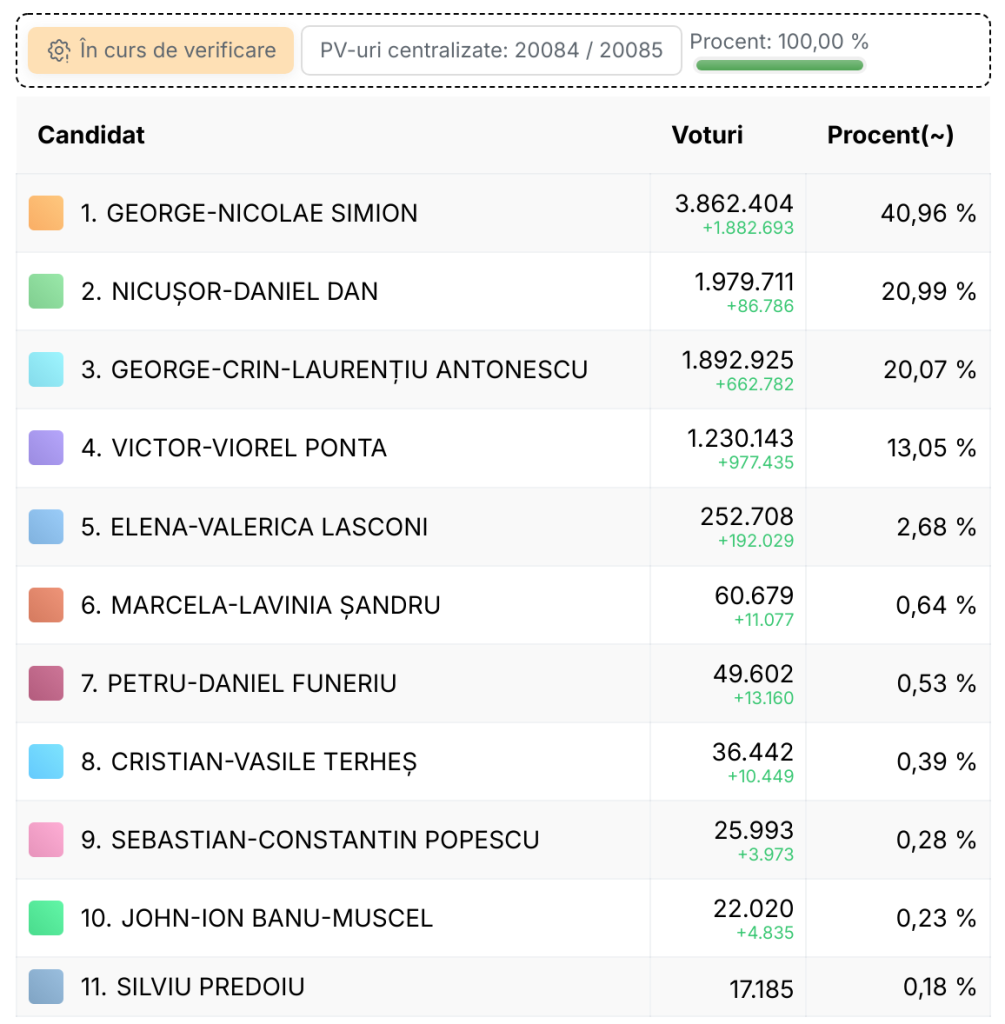The image size is (1005, 1024).
Task: Click the green progress bar under Procent
Action: point(779,65)
